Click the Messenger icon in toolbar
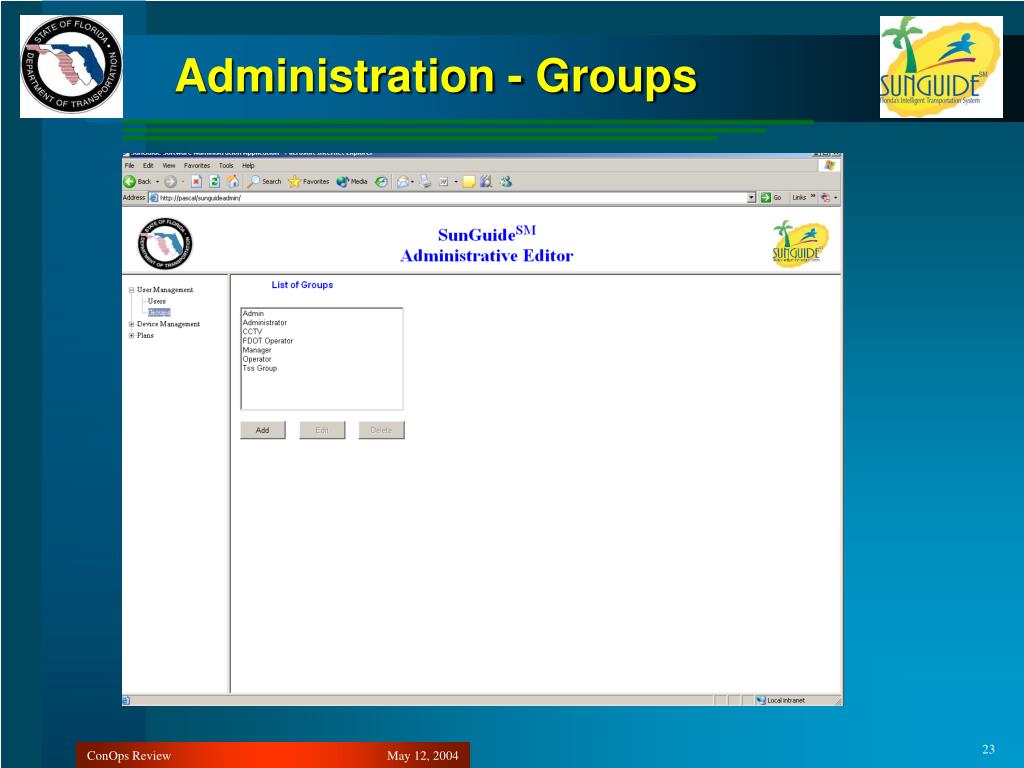Viewport: 1024px width, 768px height. click(506, 182)
